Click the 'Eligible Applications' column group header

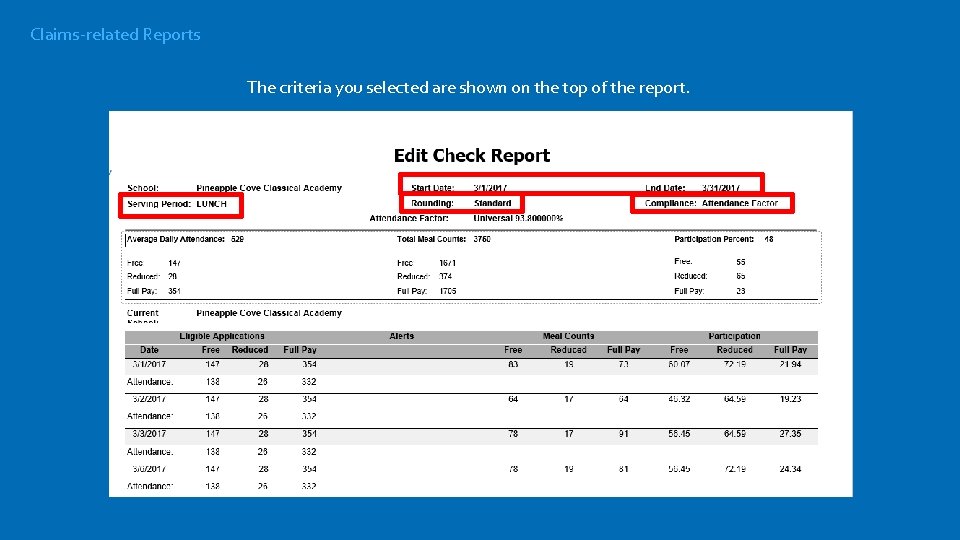pyautogui.click(x=222, y=336)
